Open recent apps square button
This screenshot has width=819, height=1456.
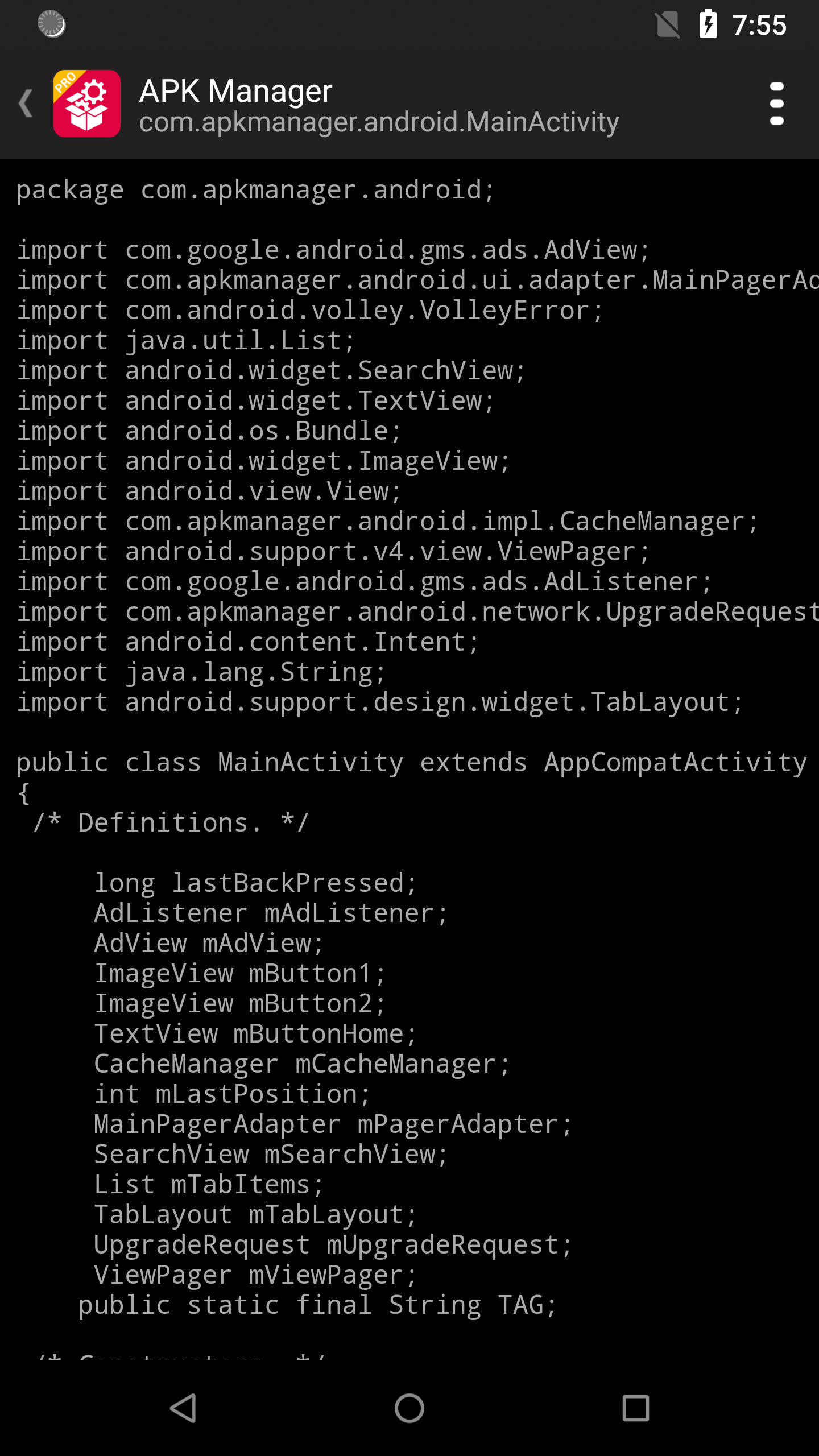pos(636,1408)
